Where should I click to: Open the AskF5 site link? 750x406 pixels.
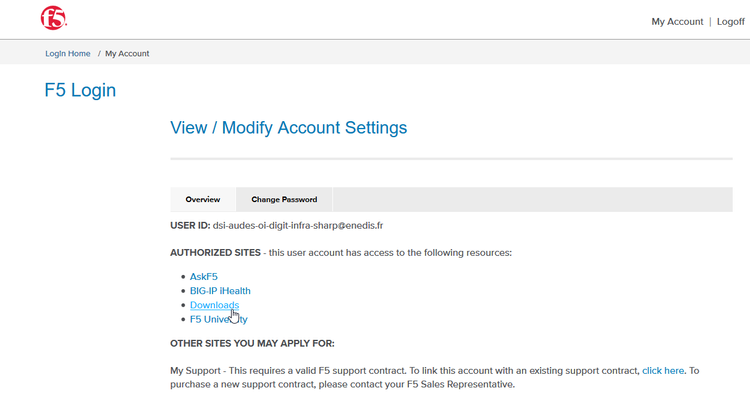(x=204, y=276)
